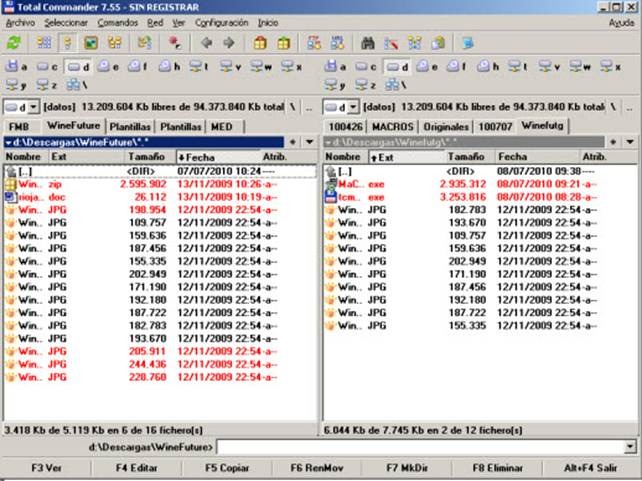Click the red star with cursor icon
Image resolution: width=642 pixels, height=481 pixels.
point(175,43)
